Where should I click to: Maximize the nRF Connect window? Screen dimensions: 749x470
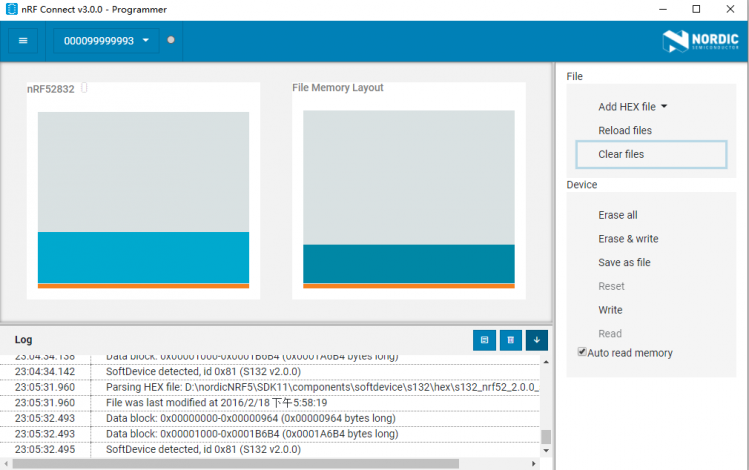(696, 9)
